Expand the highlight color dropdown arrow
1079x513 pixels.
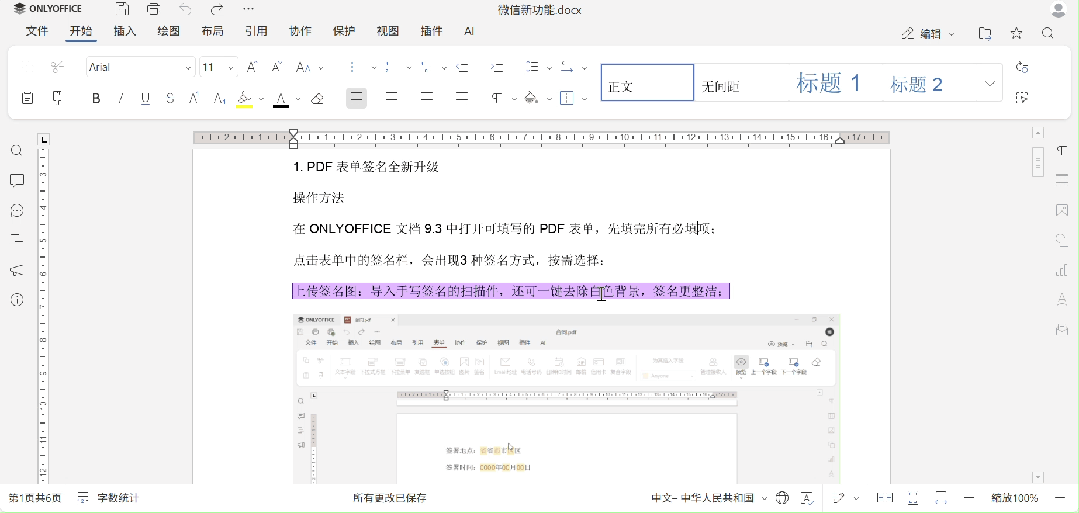[x=261, y=98]
